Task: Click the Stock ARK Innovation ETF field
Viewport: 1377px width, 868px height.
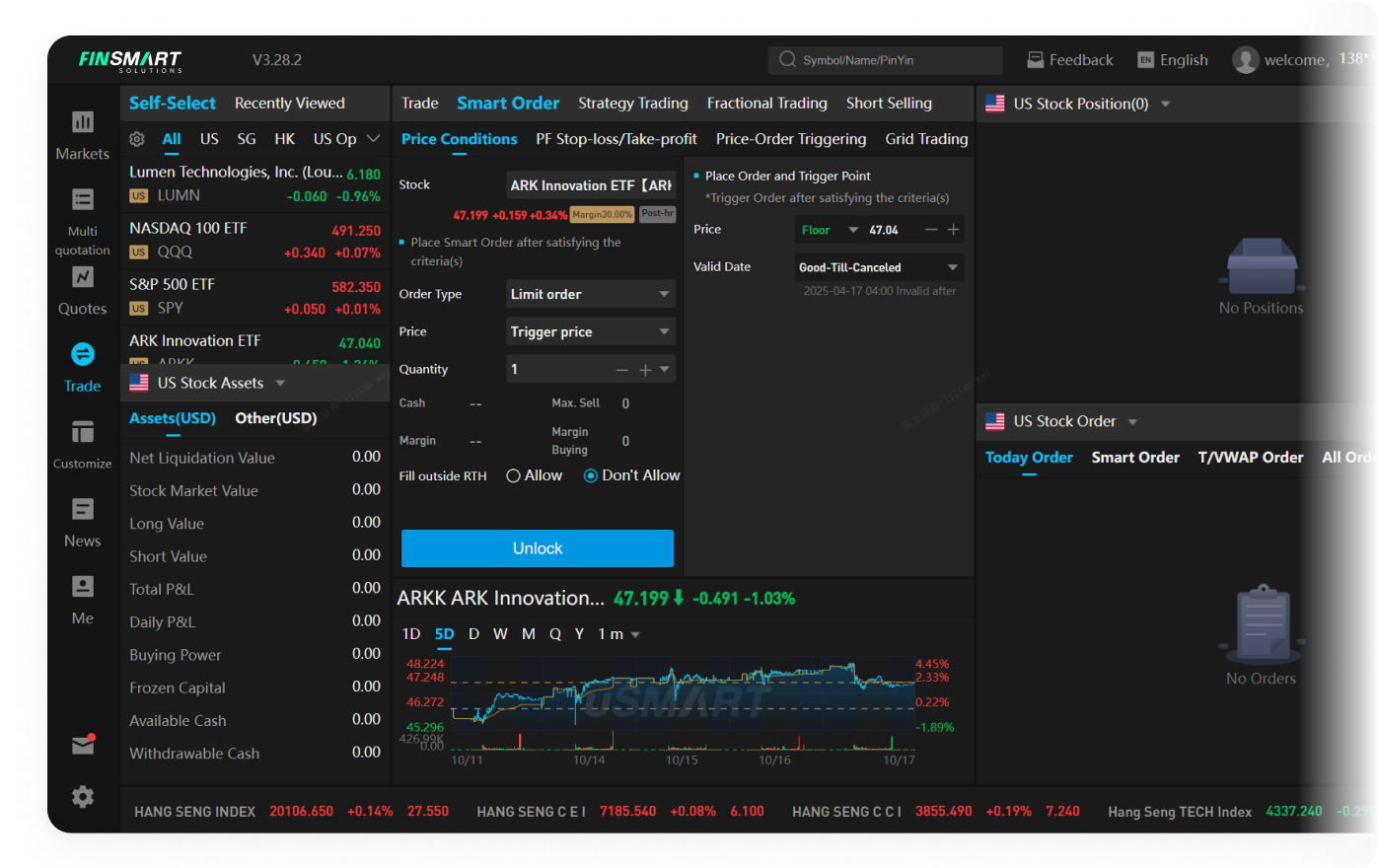Action: pyautogui.click(x=591, y=184)
